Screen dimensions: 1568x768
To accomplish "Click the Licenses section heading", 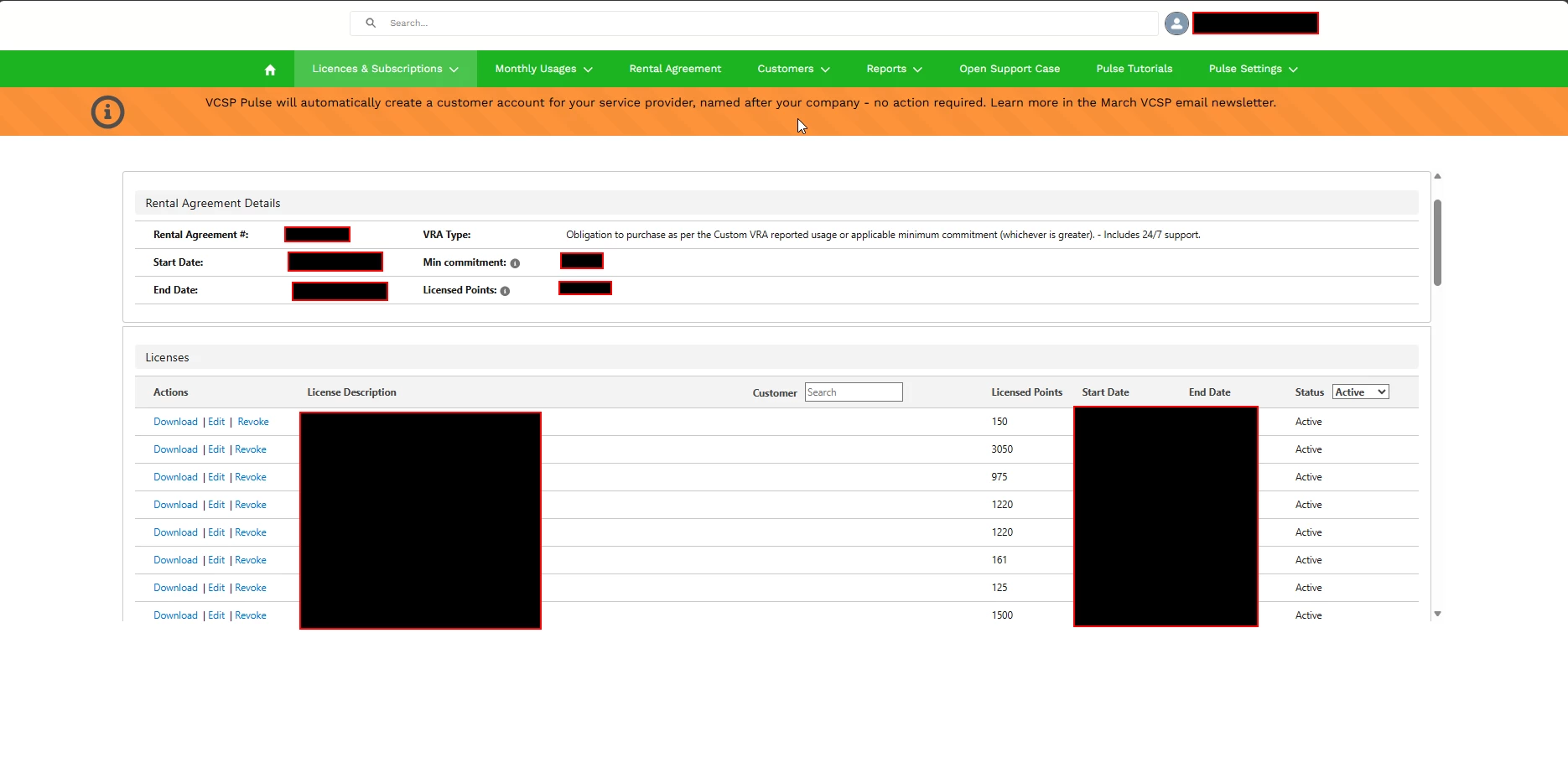I will coord(167,357).
